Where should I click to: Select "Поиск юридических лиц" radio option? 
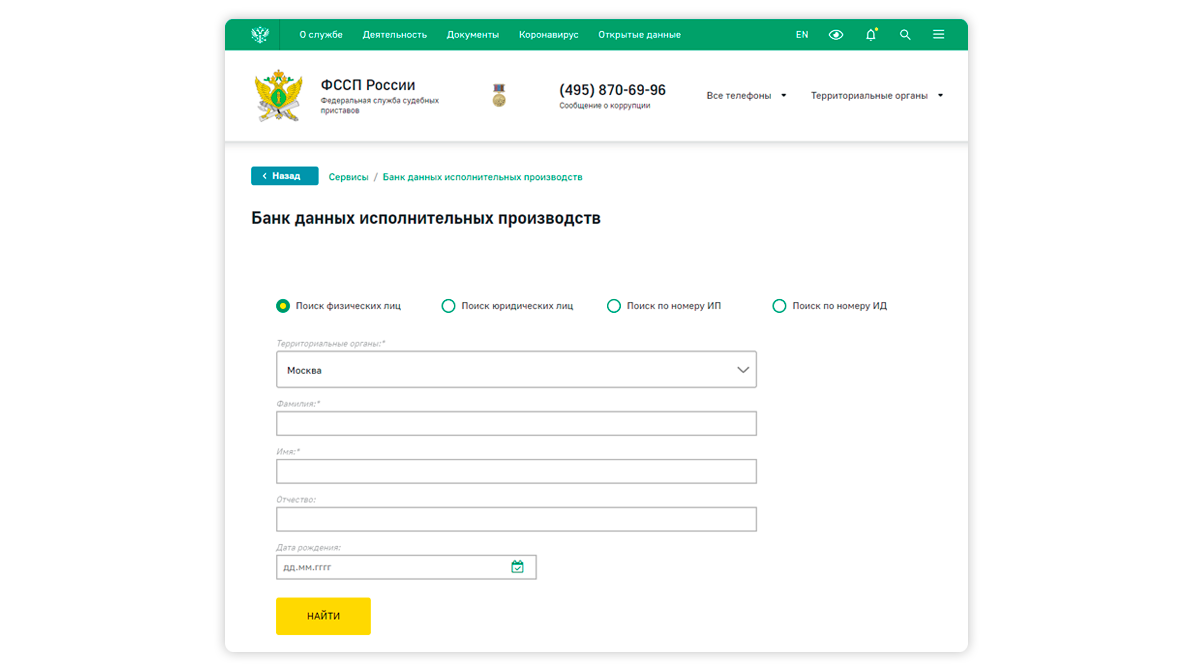(449, 306)
